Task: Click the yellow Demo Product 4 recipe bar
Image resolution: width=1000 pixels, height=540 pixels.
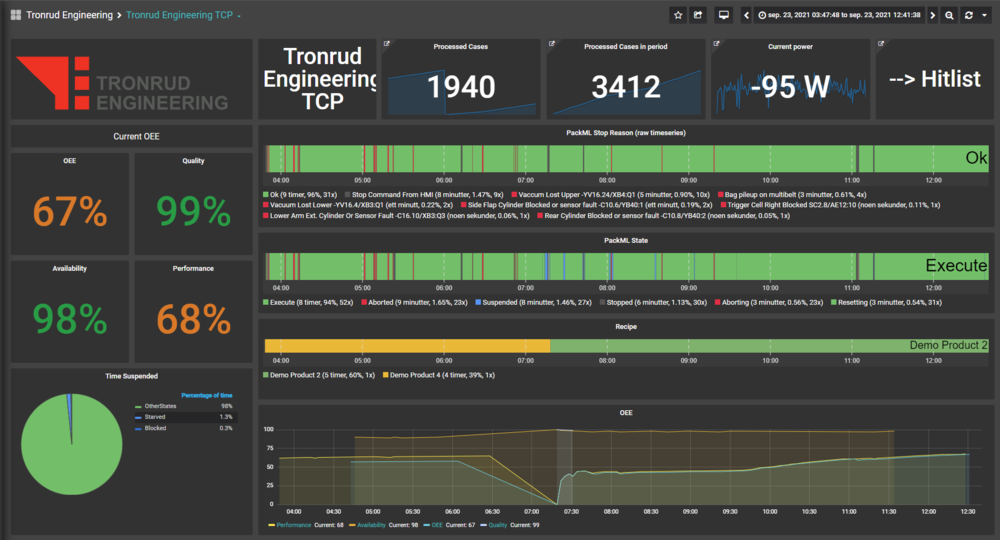Action: [407, 346]
